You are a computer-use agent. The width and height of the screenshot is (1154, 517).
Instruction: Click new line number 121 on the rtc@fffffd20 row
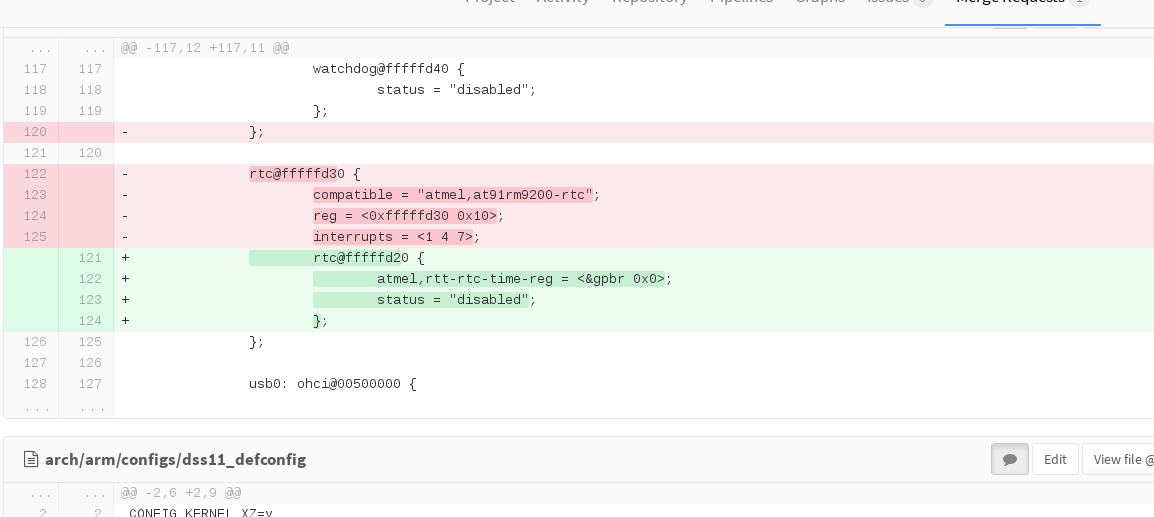point(90,258)
